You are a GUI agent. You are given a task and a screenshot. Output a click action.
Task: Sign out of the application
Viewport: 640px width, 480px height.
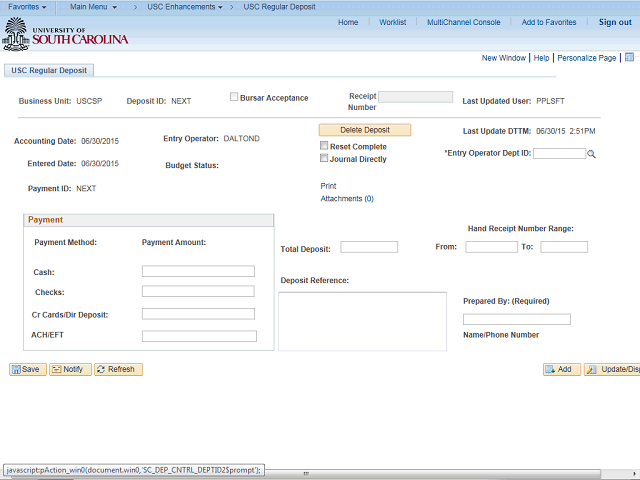click(615, 22)
